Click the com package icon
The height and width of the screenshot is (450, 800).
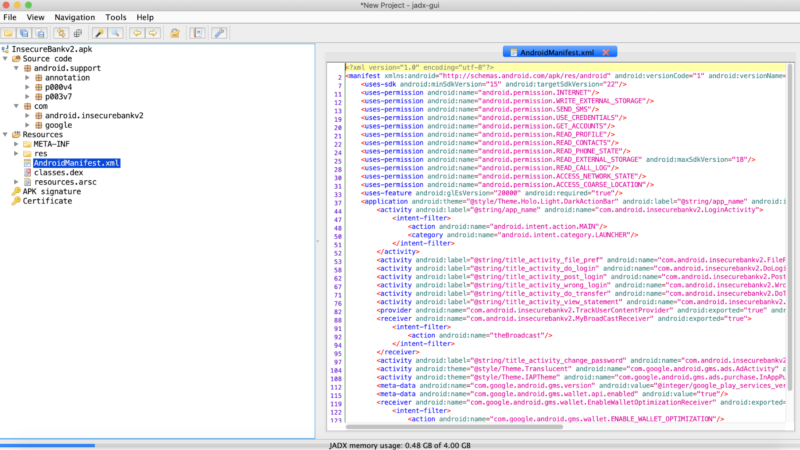(28, 106)
